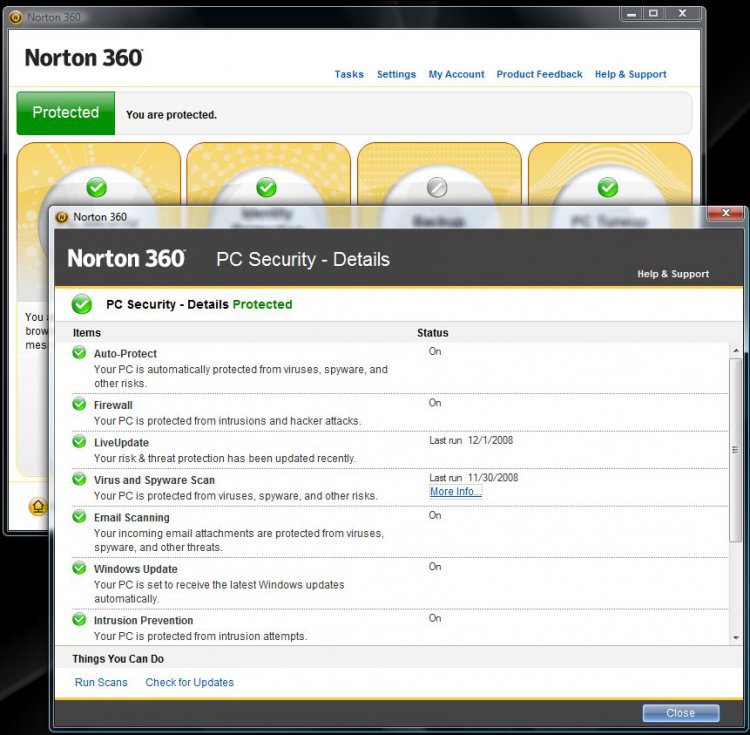
Task: Click the scrollbar thumb of the items list
Action: (736, 450)
